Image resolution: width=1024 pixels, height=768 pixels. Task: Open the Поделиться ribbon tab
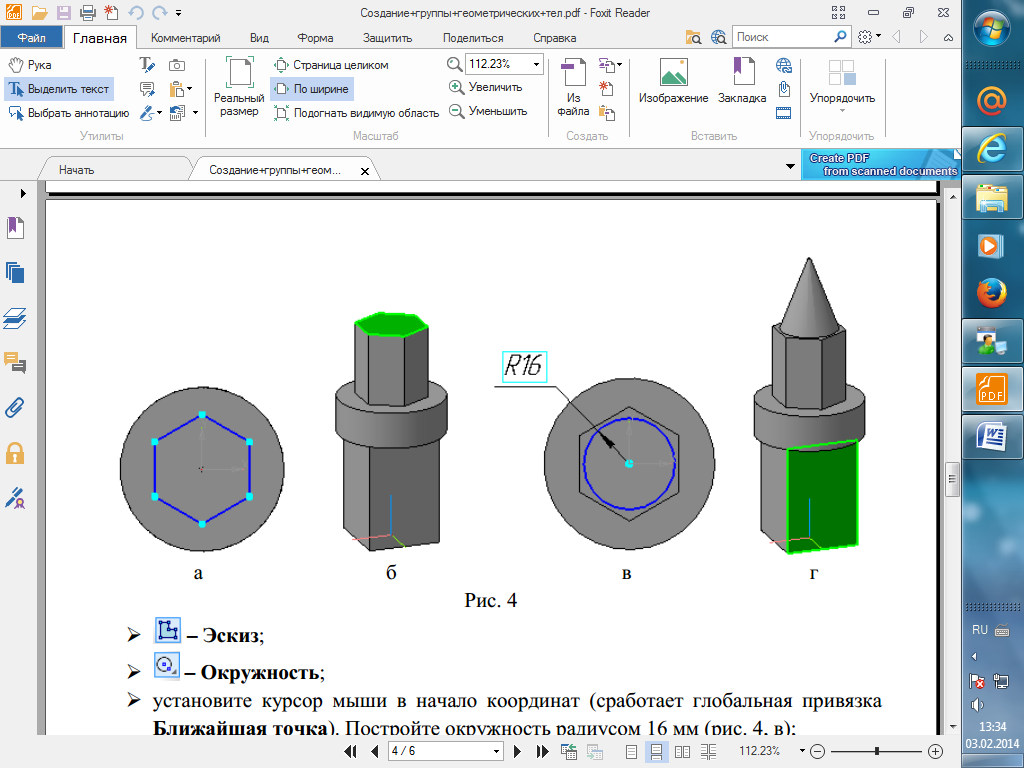[473, 38]
